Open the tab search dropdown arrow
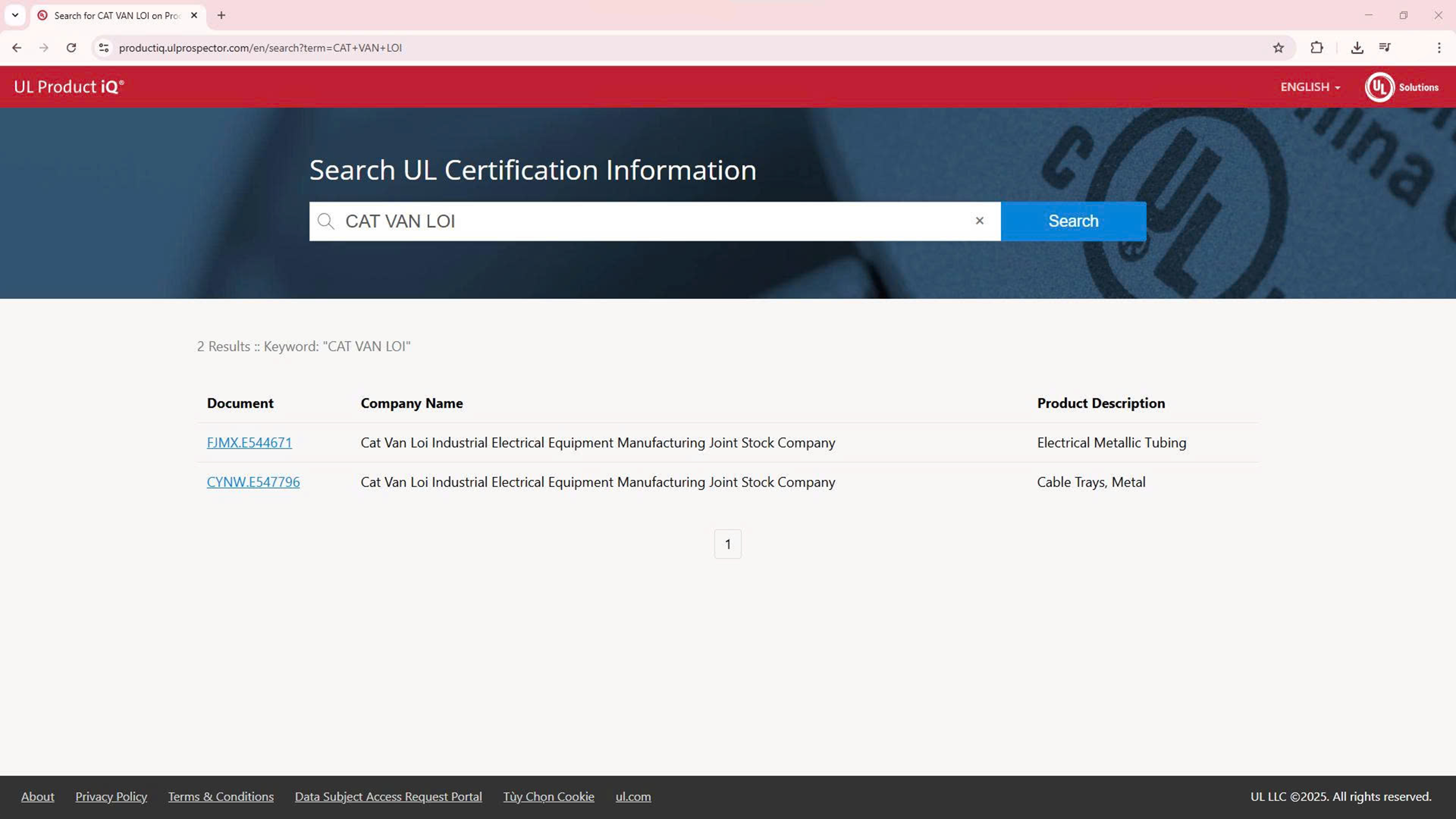Image resolution: width=1456 pixels, height=819 pixels. tap(15, 15)
